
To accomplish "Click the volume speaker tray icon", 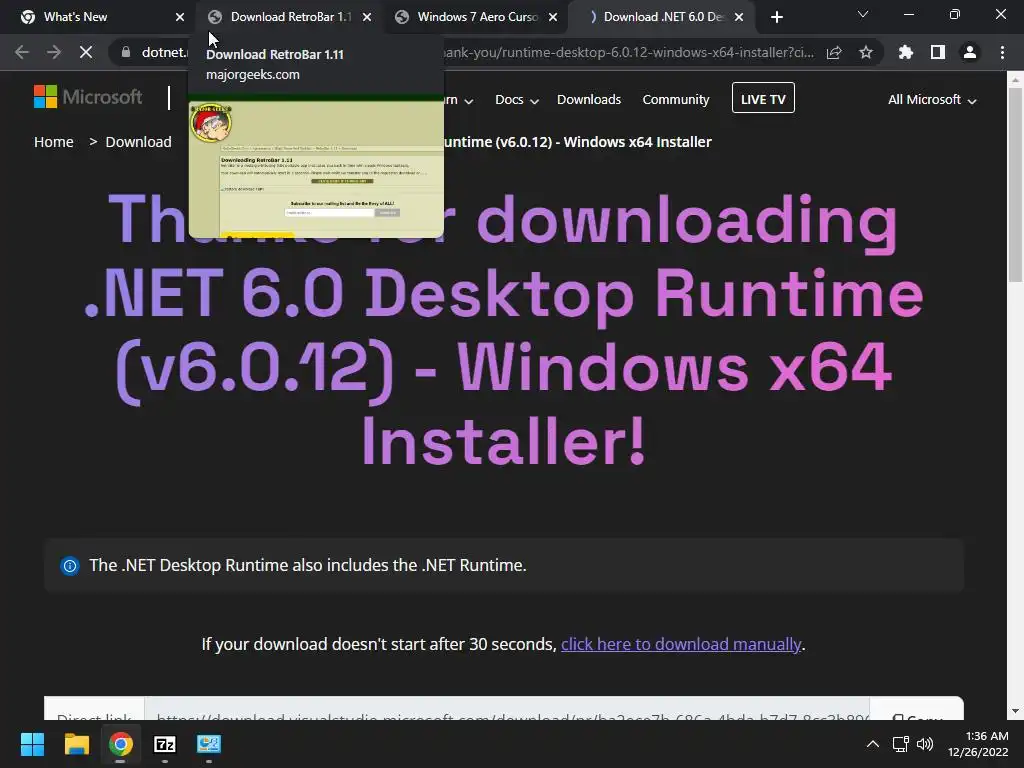I will [x=924, y=744].
